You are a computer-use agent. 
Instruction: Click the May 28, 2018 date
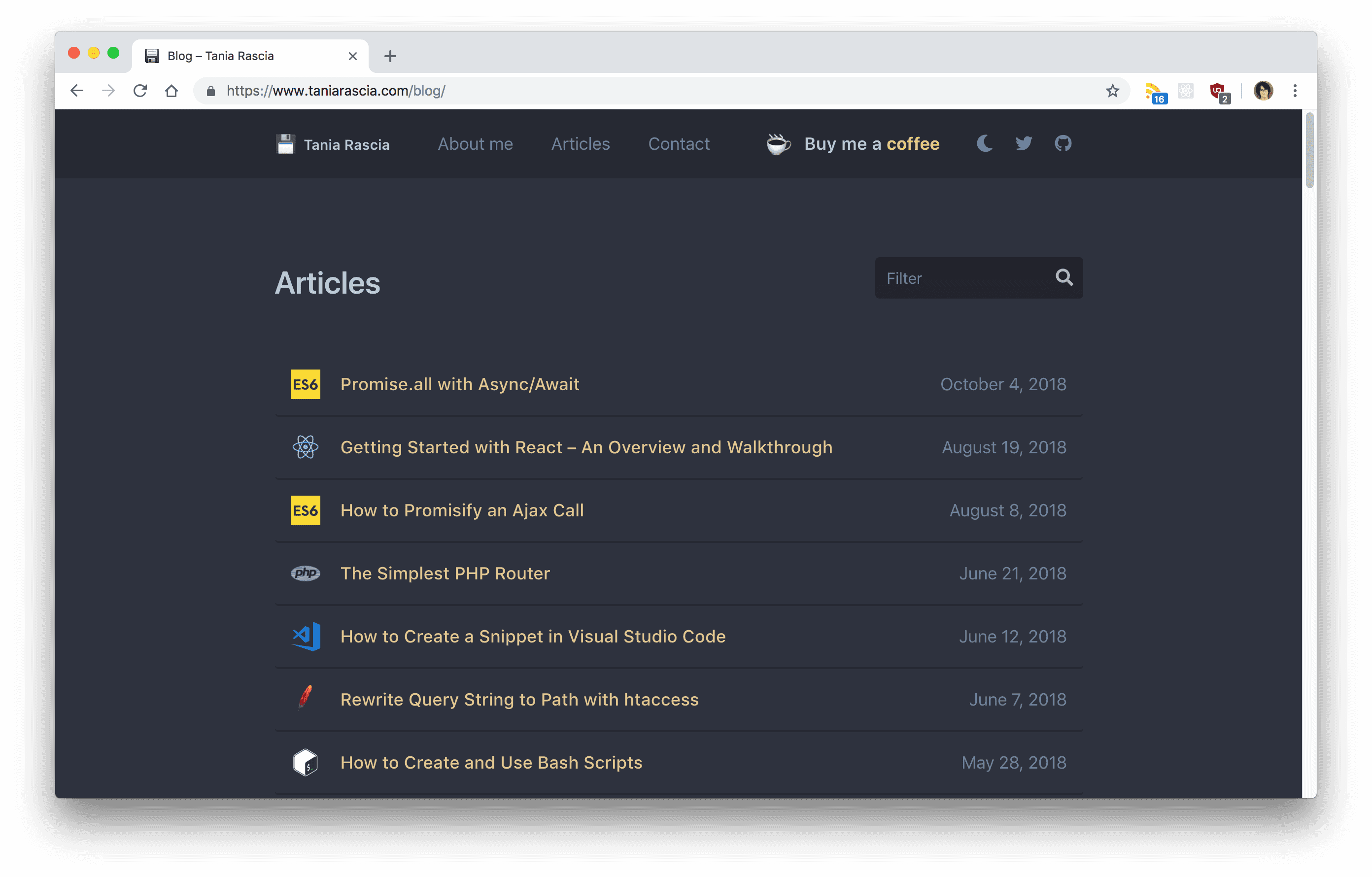[1014, 763]
